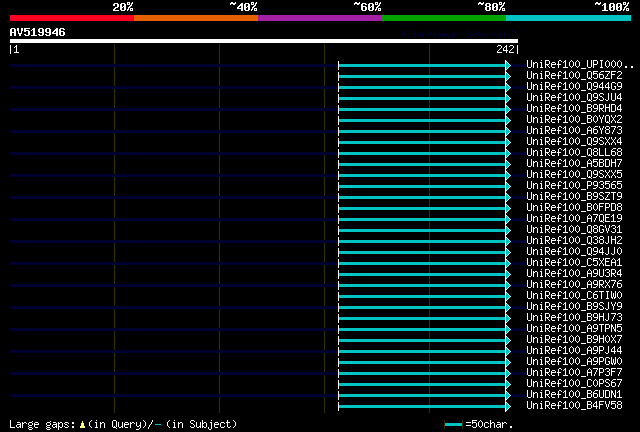Click the cyan alignment bar for UniRef100_Q8LL68
The image size is (640, 432).
(422, 154)
